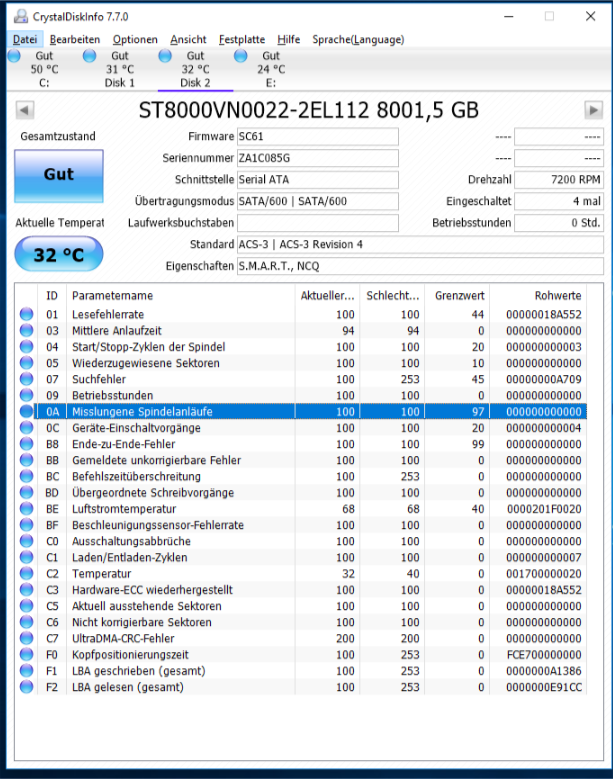Click the Gut overall health status button
This screenshot has height=779, width=613.
pos(59,176)
